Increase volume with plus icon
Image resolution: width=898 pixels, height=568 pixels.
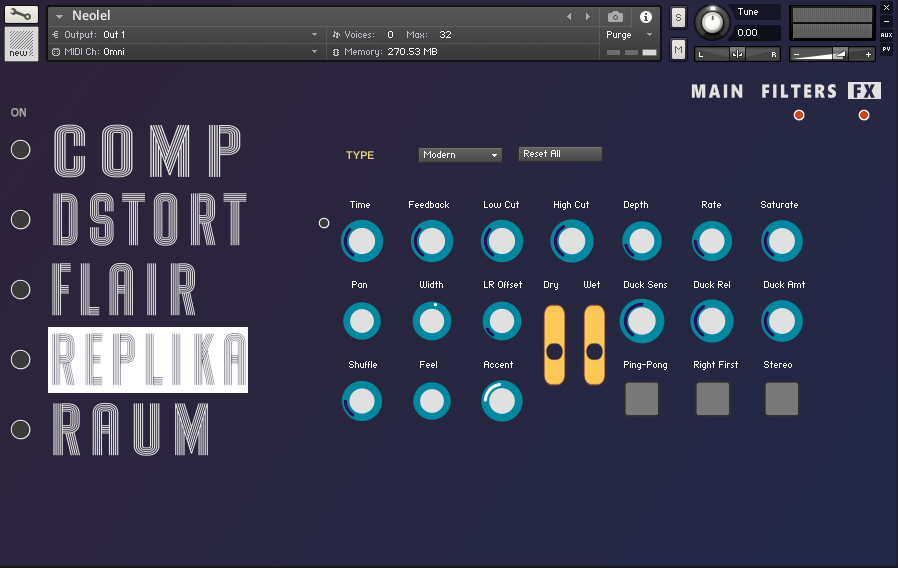(868, 55)
